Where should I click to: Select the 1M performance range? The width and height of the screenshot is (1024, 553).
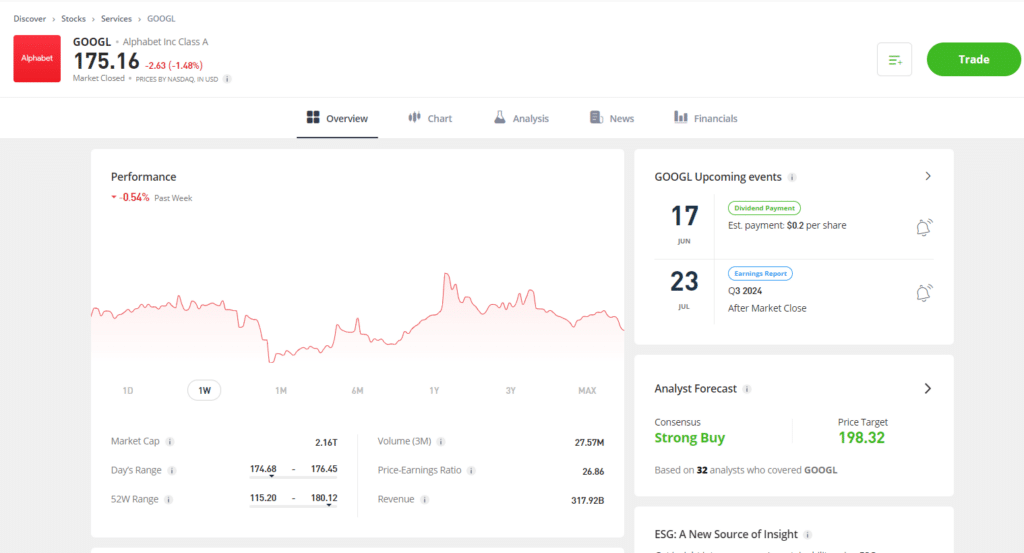pos(281,390)
